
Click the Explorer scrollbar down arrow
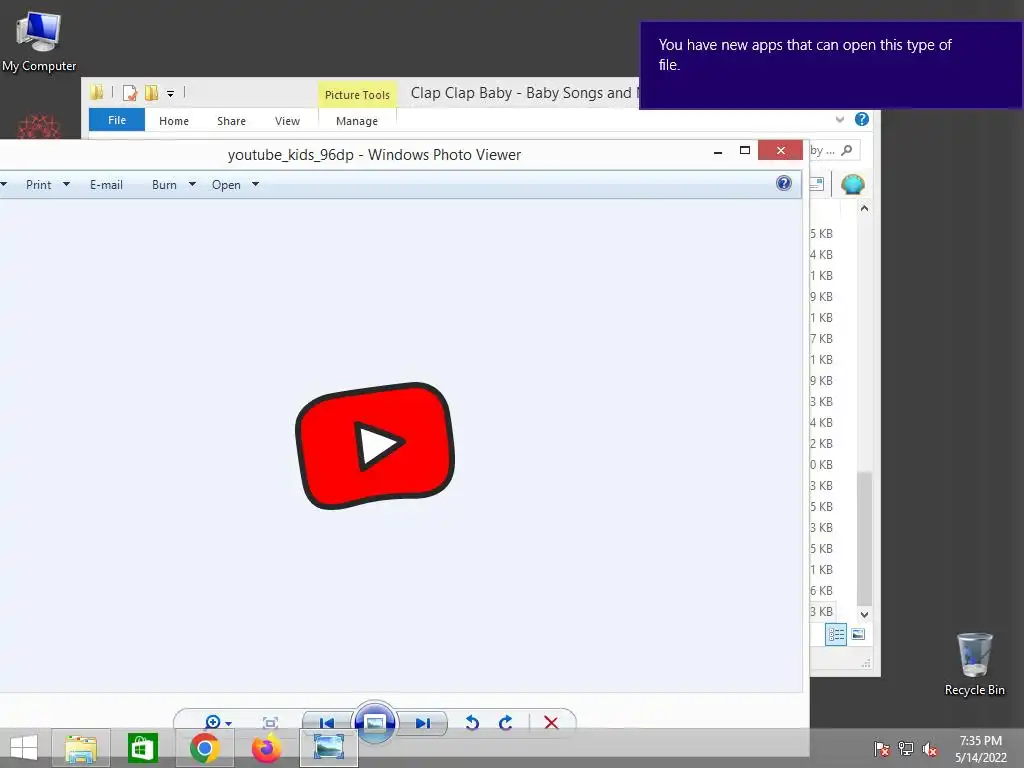[864, 615]
